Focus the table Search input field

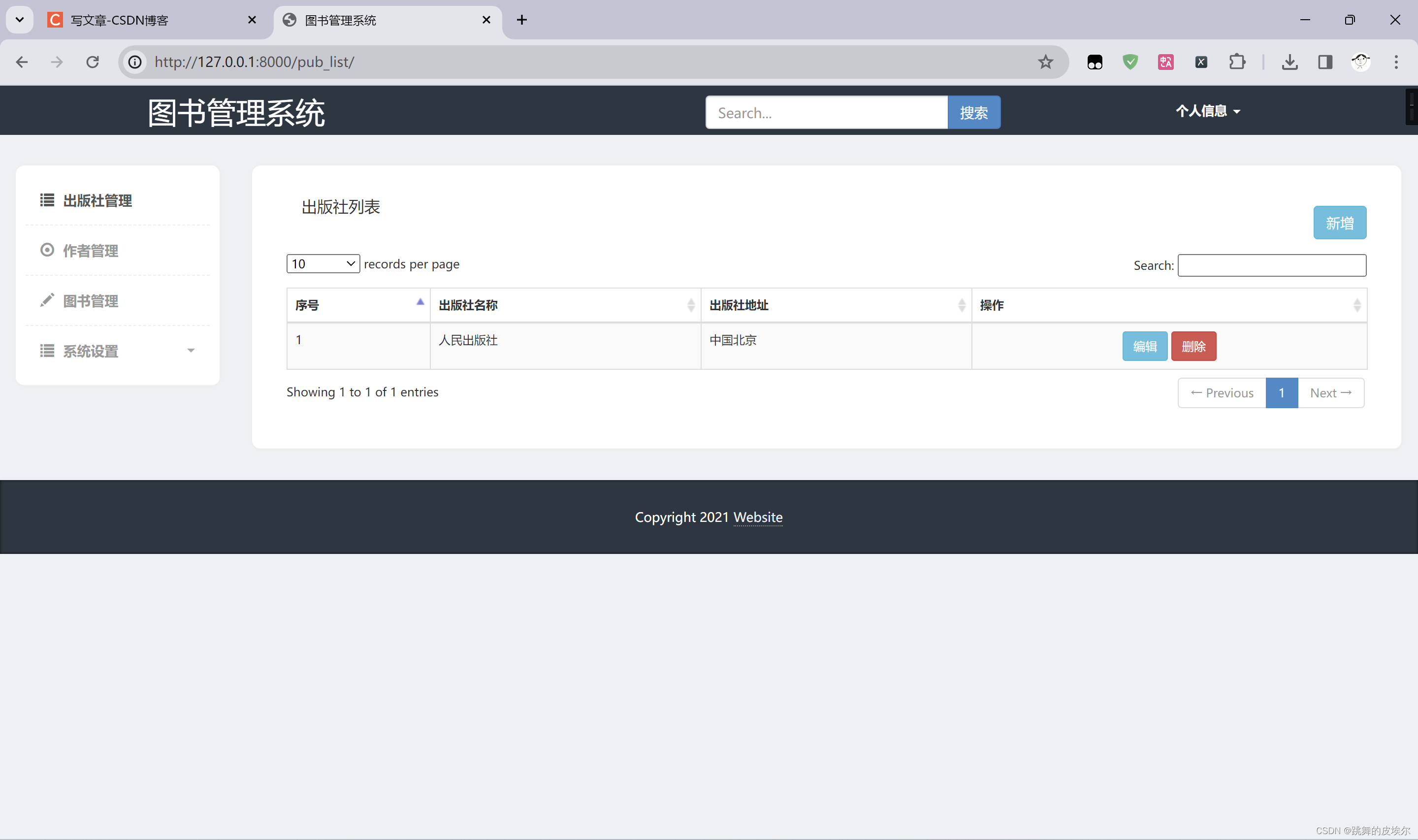point(1271,265)
